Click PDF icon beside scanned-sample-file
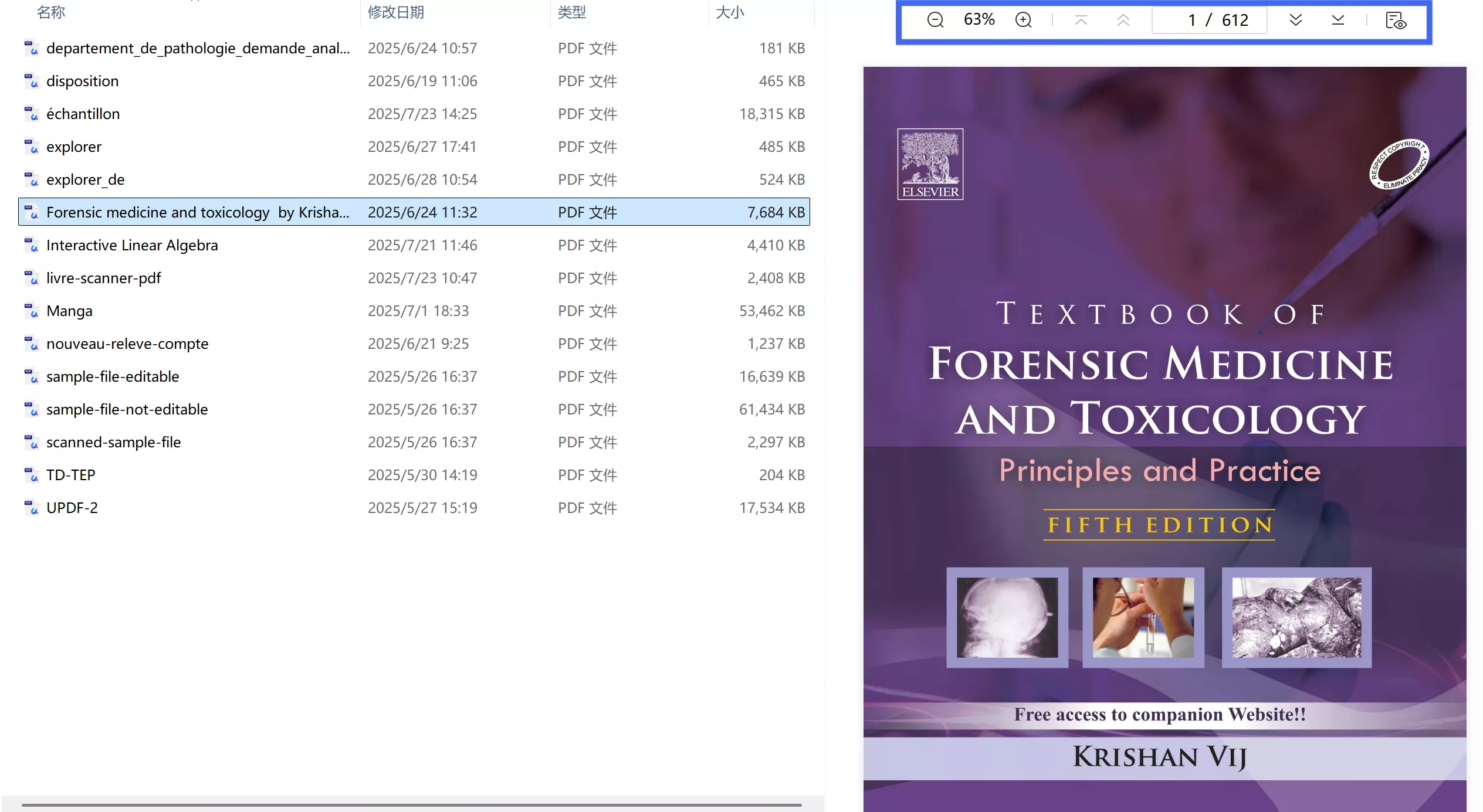1483x812 pixels. (31, 441)
